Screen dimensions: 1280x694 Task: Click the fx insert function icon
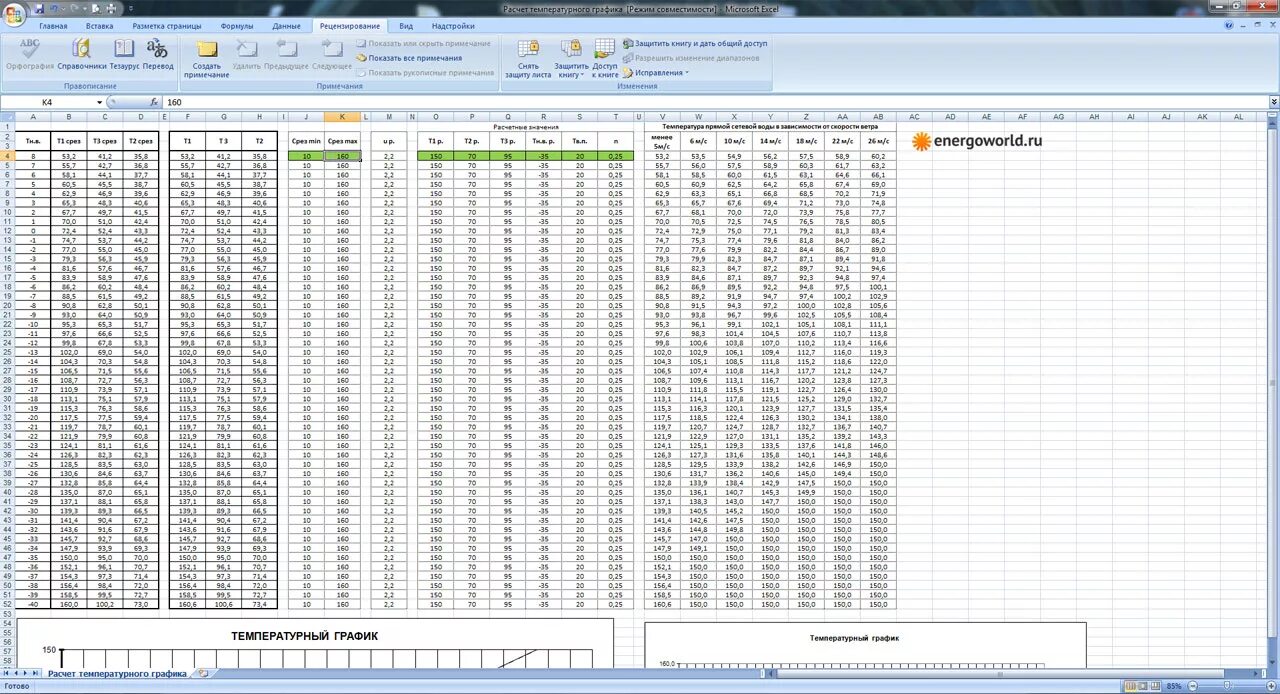[x=154, y=102]
